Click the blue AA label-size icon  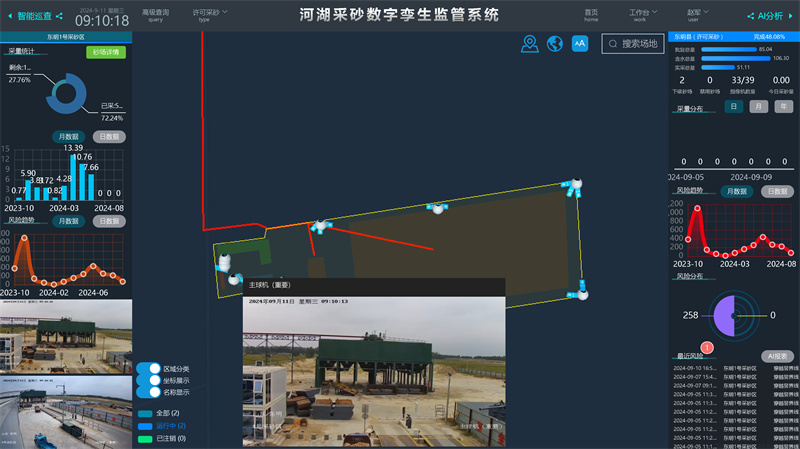click(x=580, y=43)
